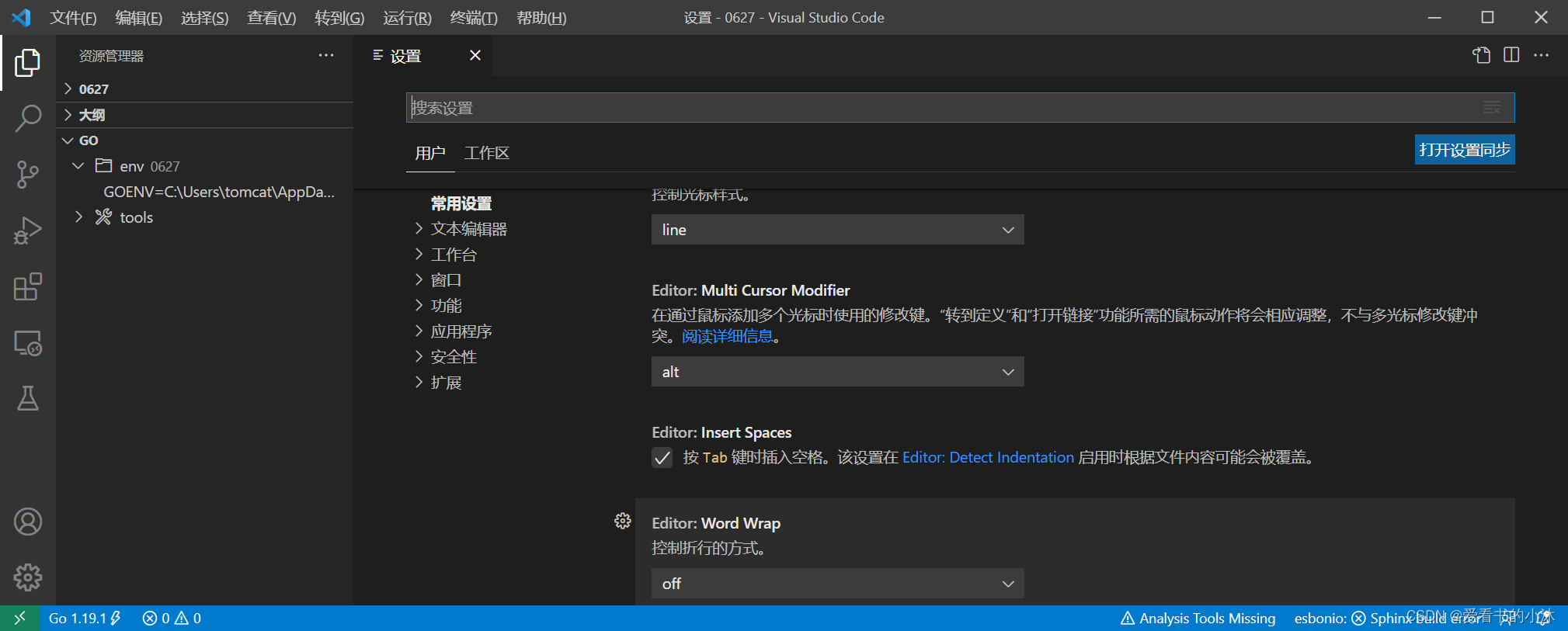
Task: Click Go 1.19.1 version status item
Action: (85, 618)
